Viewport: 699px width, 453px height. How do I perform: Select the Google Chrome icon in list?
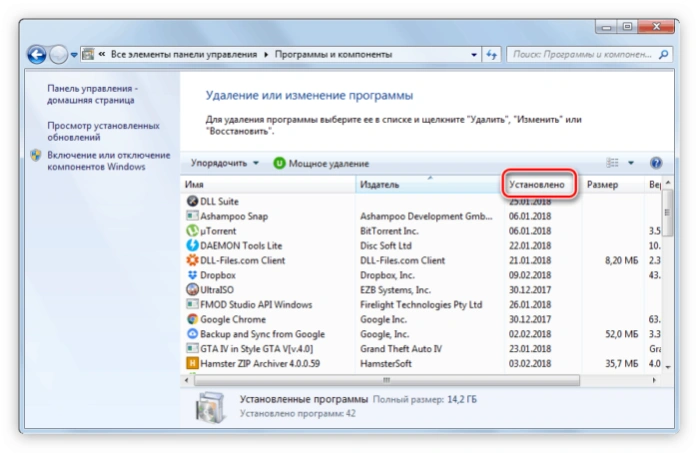pyautogui.click(x=192, y=319)
